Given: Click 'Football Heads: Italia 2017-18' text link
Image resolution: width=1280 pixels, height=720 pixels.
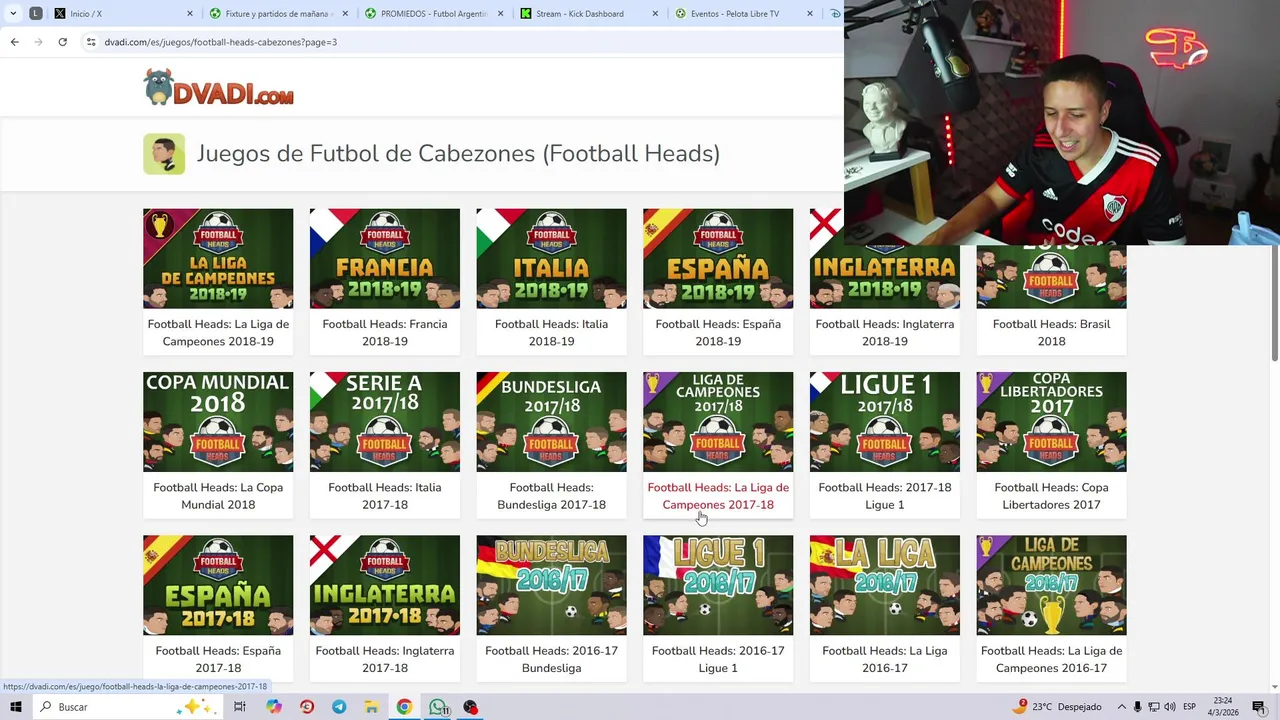Looking at the screenshot, I should click(385, 496).
